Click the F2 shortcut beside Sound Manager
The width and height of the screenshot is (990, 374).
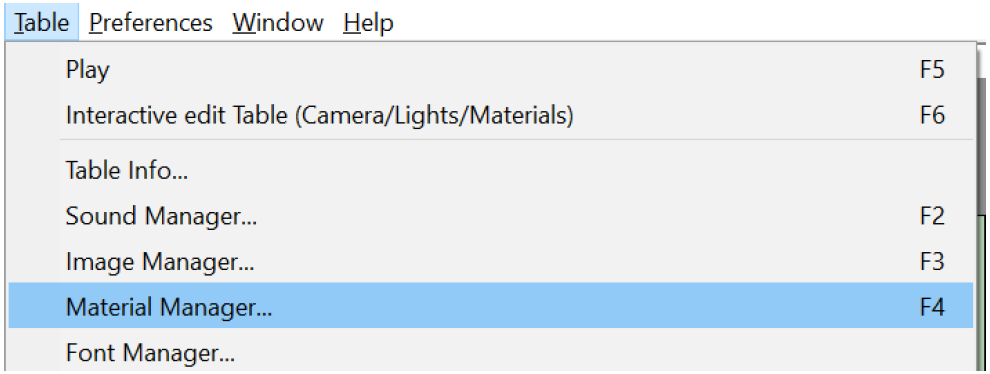coord(932,216)
